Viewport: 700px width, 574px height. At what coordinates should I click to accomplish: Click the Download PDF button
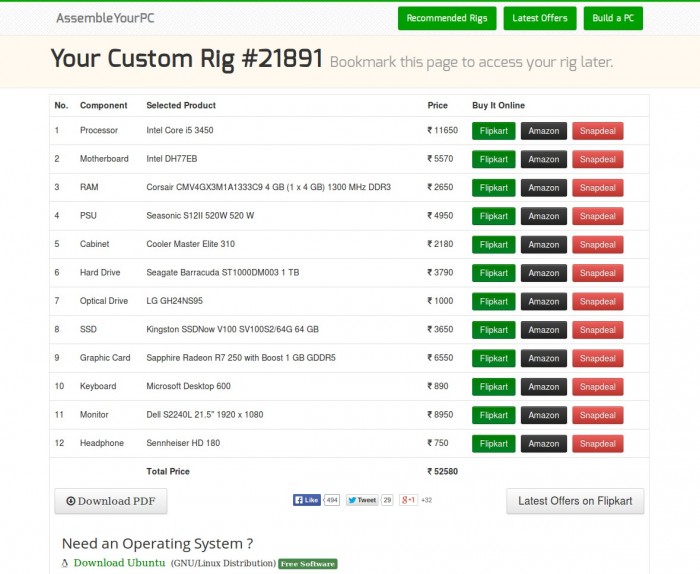[111, 501]
